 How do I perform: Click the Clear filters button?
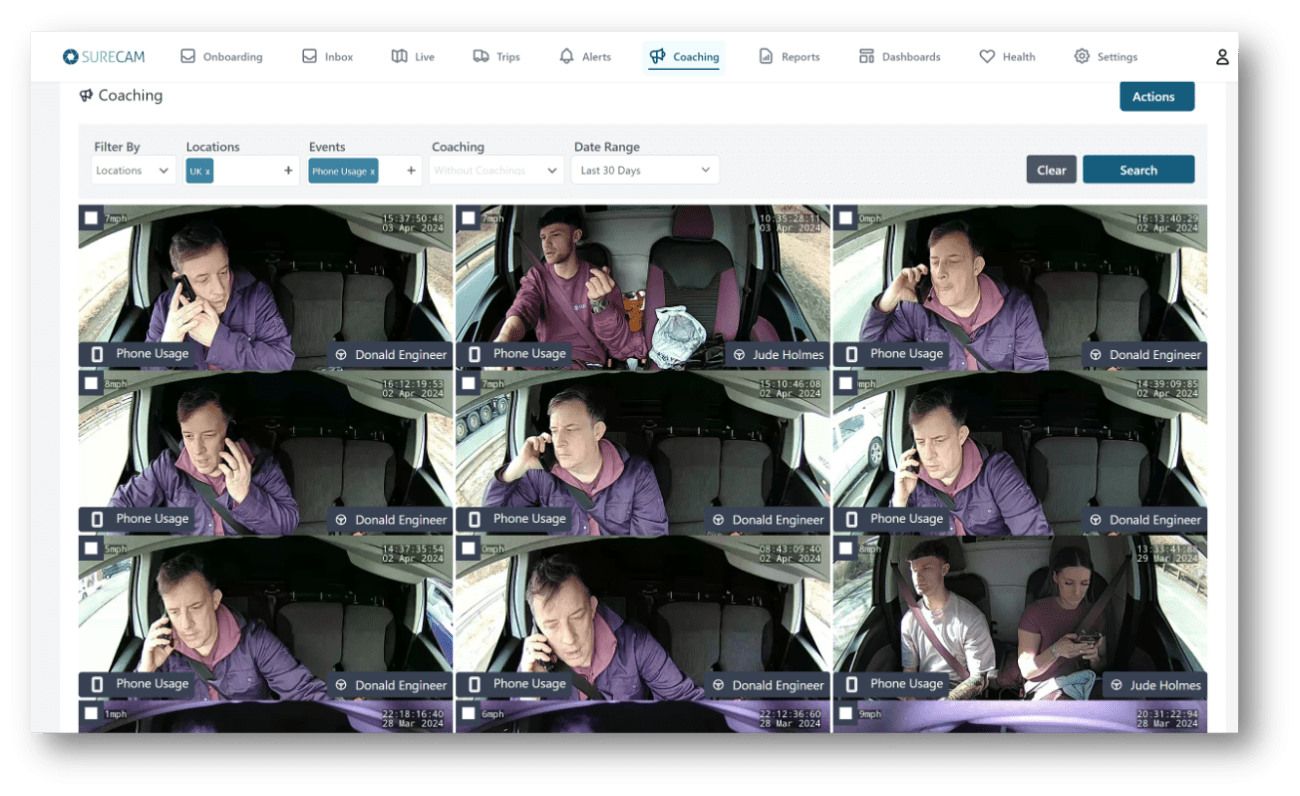(1051, 170)
